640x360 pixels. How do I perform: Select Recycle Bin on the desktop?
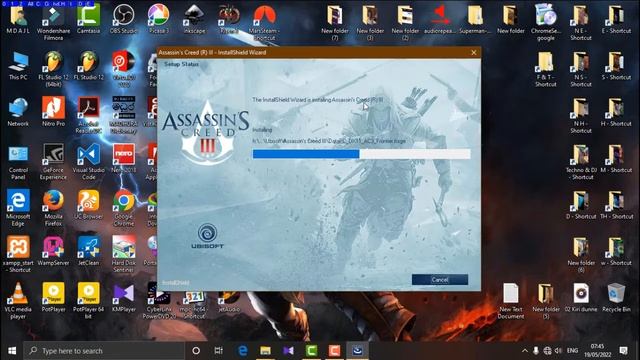[616, 298]
